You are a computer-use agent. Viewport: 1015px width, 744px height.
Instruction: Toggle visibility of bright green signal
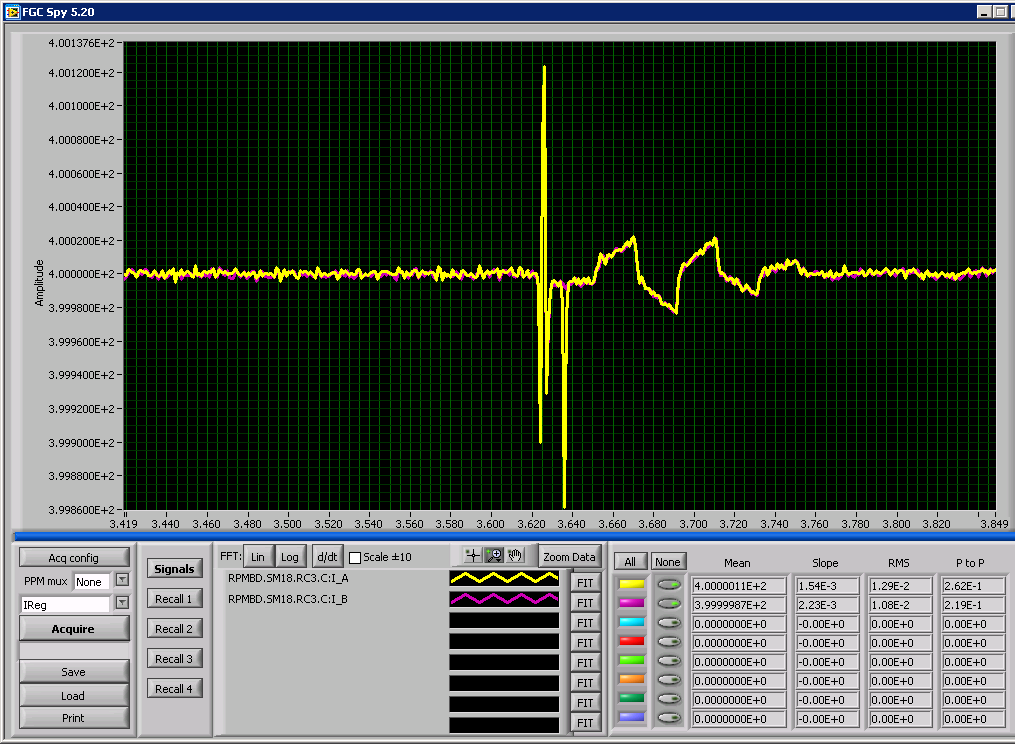(669, 660)
